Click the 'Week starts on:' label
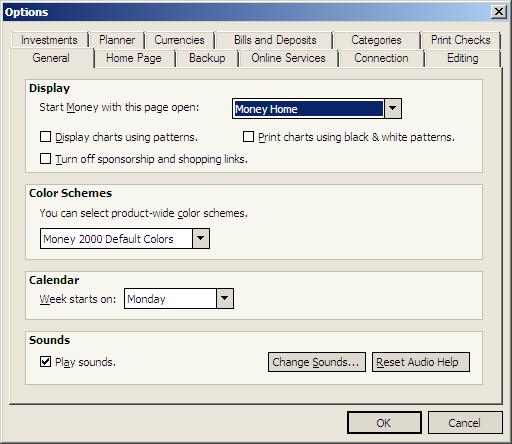Image resolution: width=512 pixels, height=444 pixels. (x=78, y=299)
